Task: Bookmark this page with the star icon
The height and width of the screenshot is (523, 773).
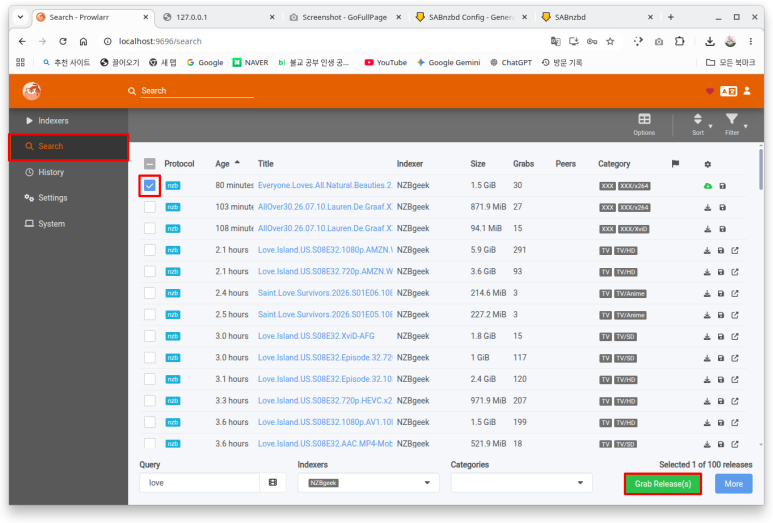Action: click(610, 41)
